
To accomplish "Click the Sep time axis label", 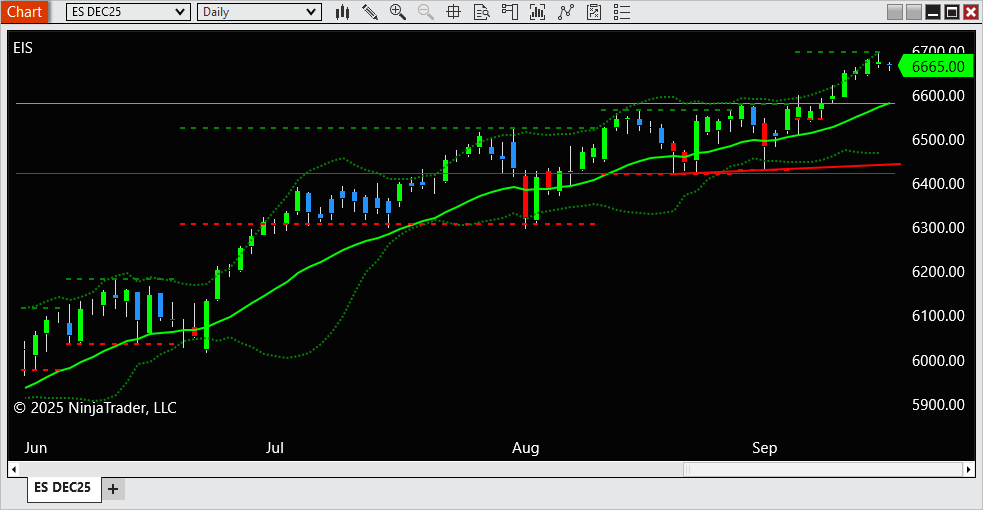I will click(764, 448).
